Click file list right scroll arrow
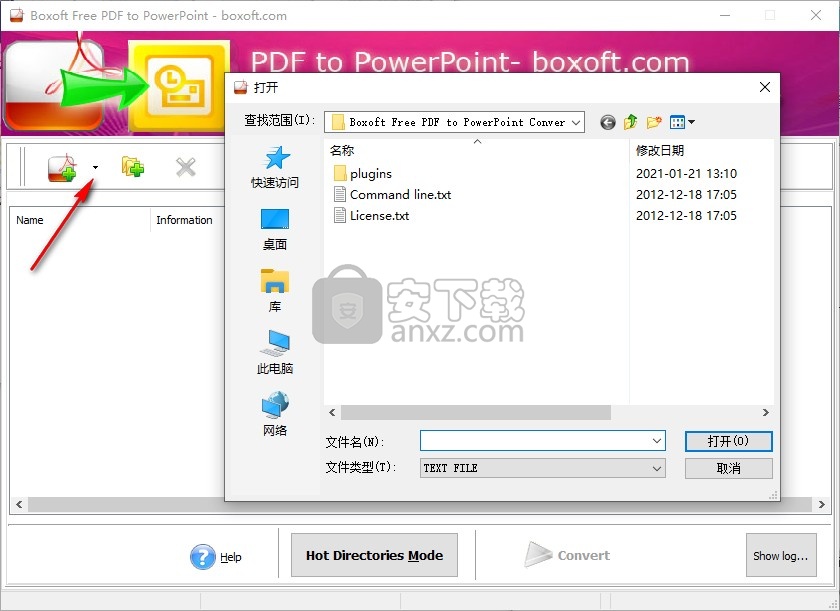The height and width of the screenshot is (611, 840). 766,412
